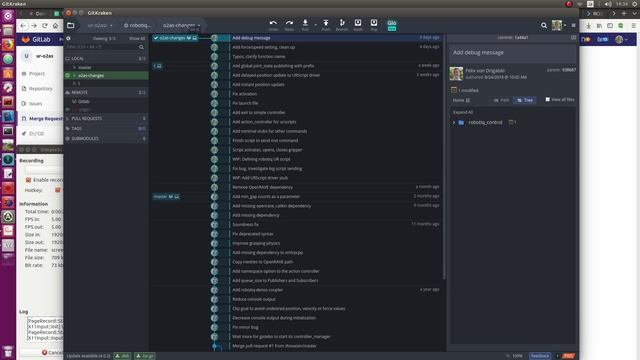
Task: Click the Redo toolbar icon in GitKraken
Action: 289,23
